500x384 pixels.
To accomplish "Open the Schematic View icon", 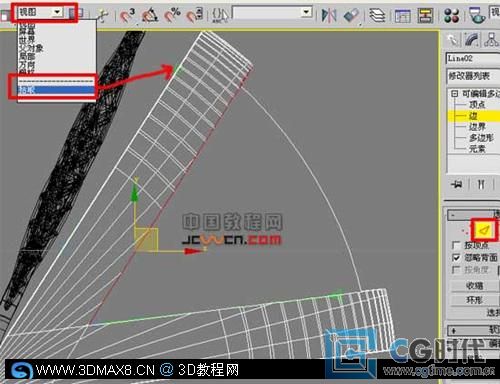I will (425, 15).
